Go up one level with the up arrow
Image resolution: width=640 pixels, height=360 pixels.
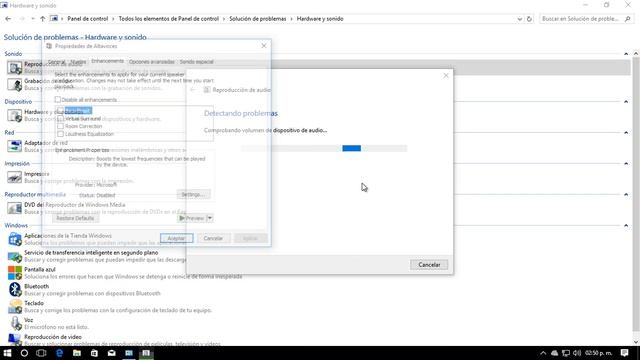click(x=42, y=19)
